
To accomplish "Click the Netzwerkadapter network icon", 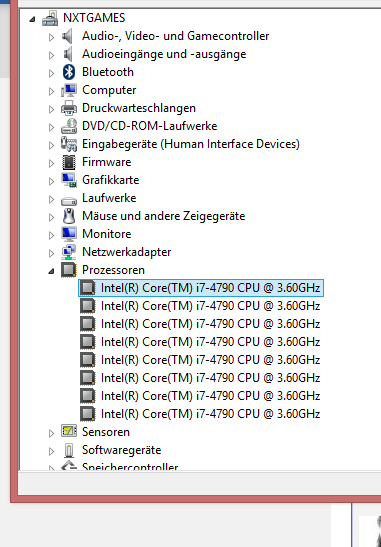I will (69, 252).
